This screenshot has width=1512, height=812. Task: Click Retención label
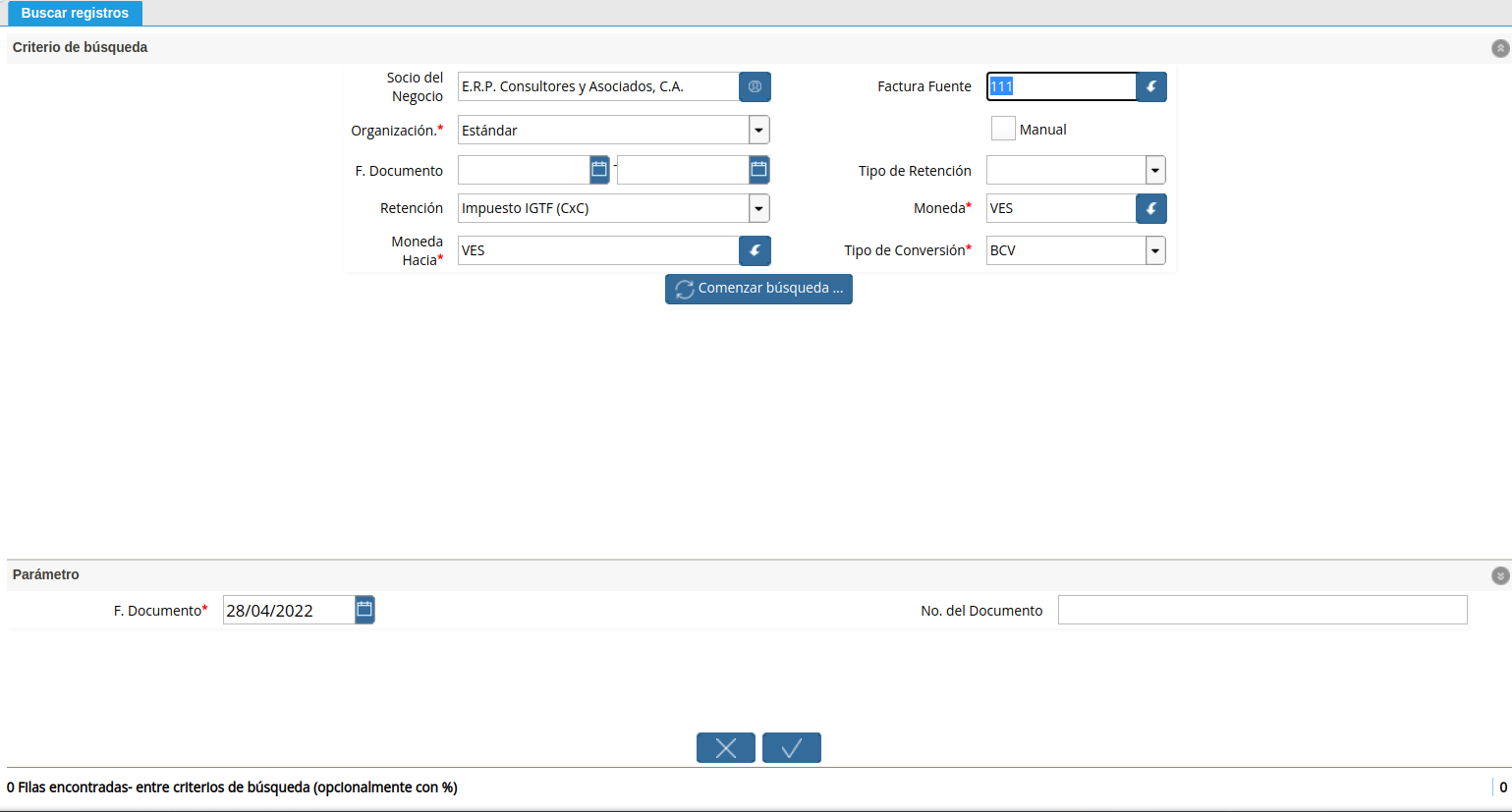pyautogui.click(x=412, y=208)
